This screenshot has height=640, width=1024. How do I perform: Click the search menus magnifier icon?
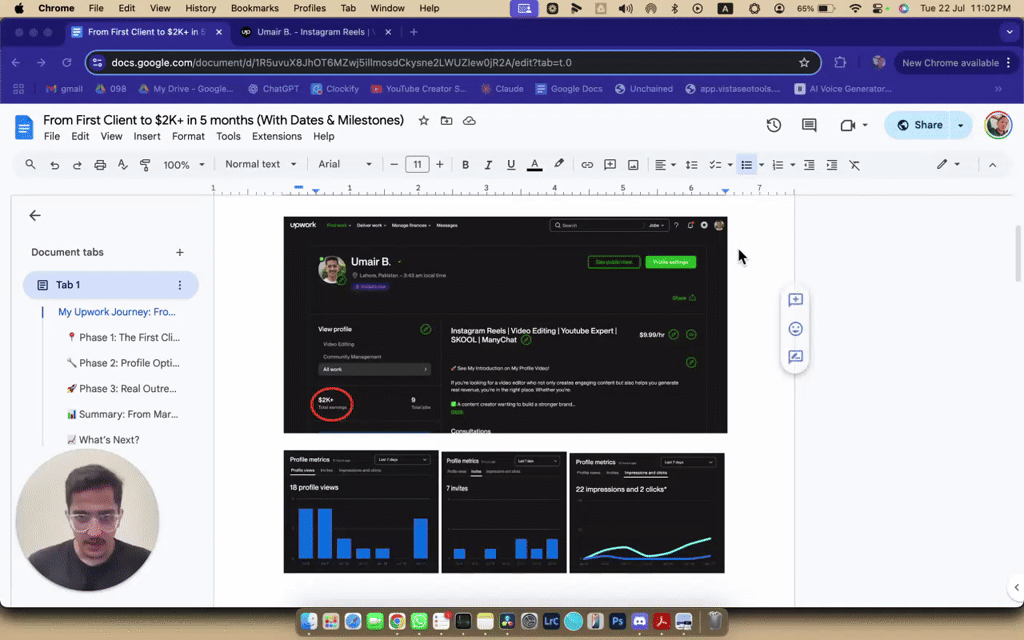(x=30, y=165)
